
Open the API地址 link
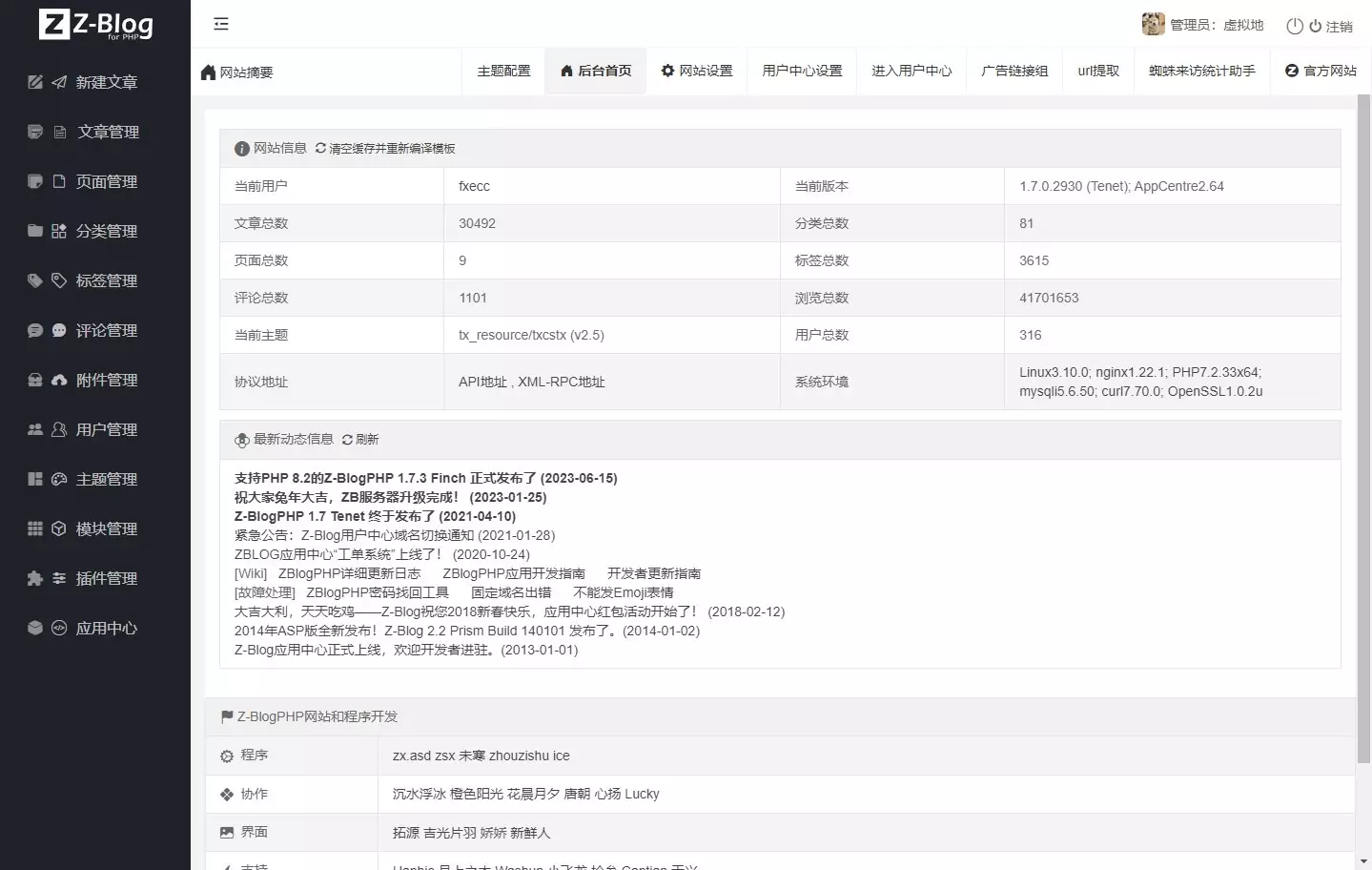pos(482,382)
